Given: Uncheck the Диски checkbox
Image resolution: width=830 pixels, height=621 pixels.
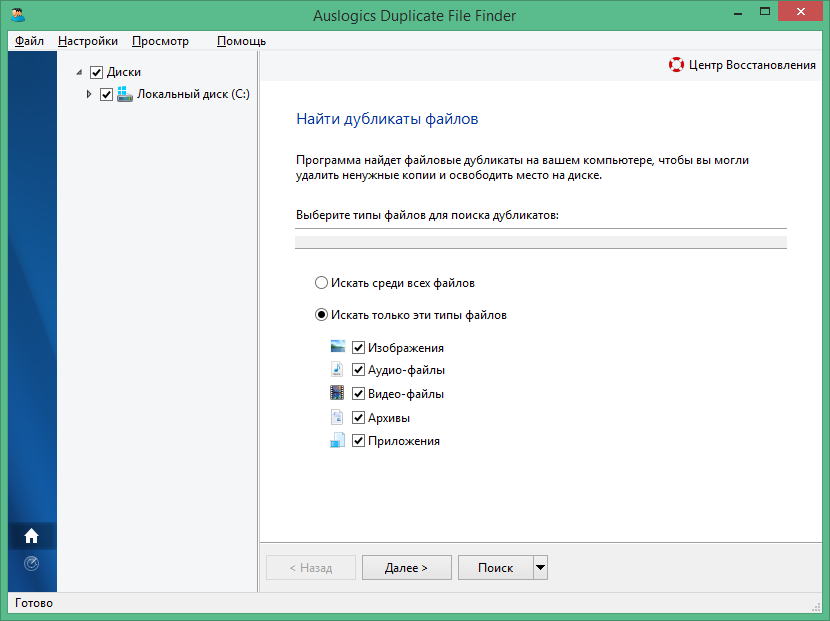Looking at the screenshot, I should click(96, 71).
